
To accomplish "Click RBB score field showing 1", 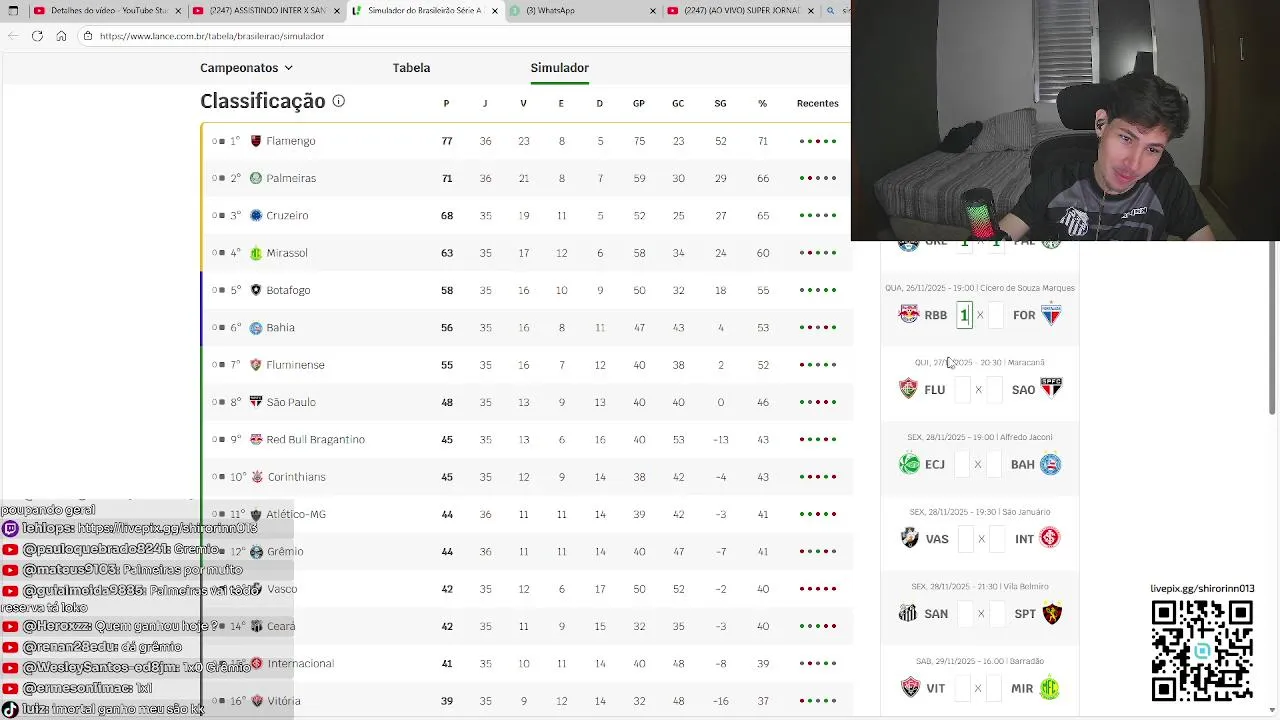I will (964, 315).
